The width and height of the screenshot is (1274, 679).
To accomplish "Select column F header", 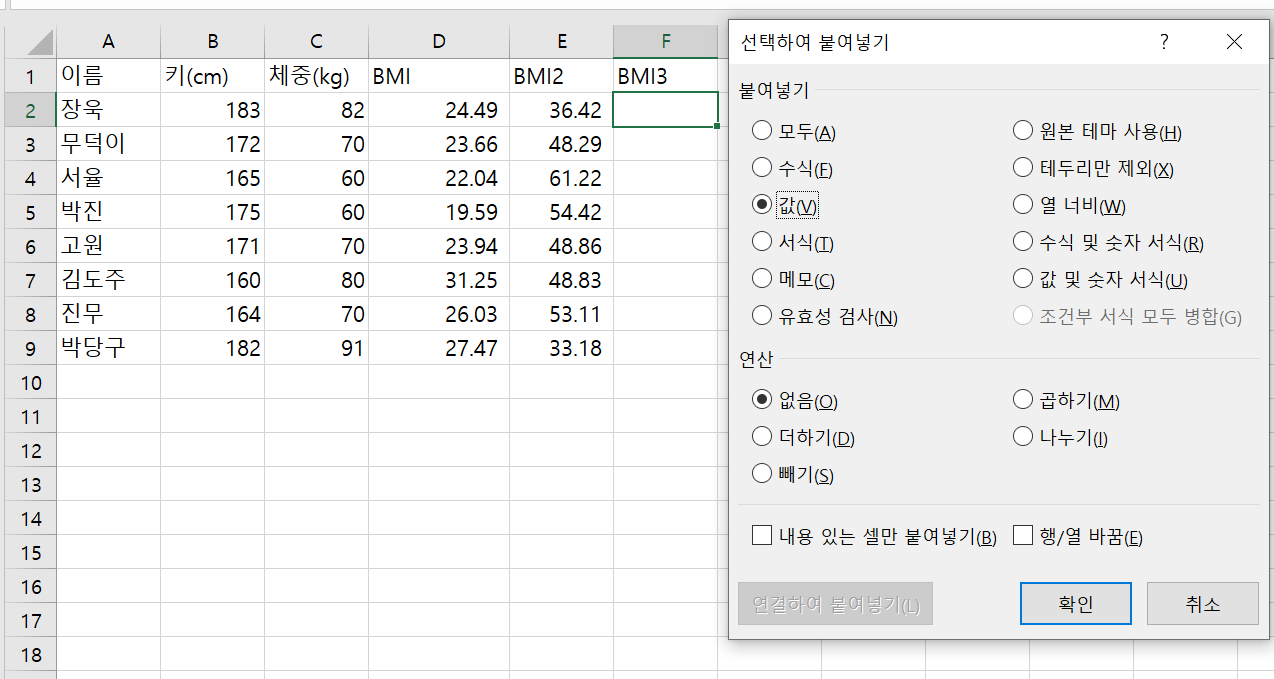I will click(666, 42).
